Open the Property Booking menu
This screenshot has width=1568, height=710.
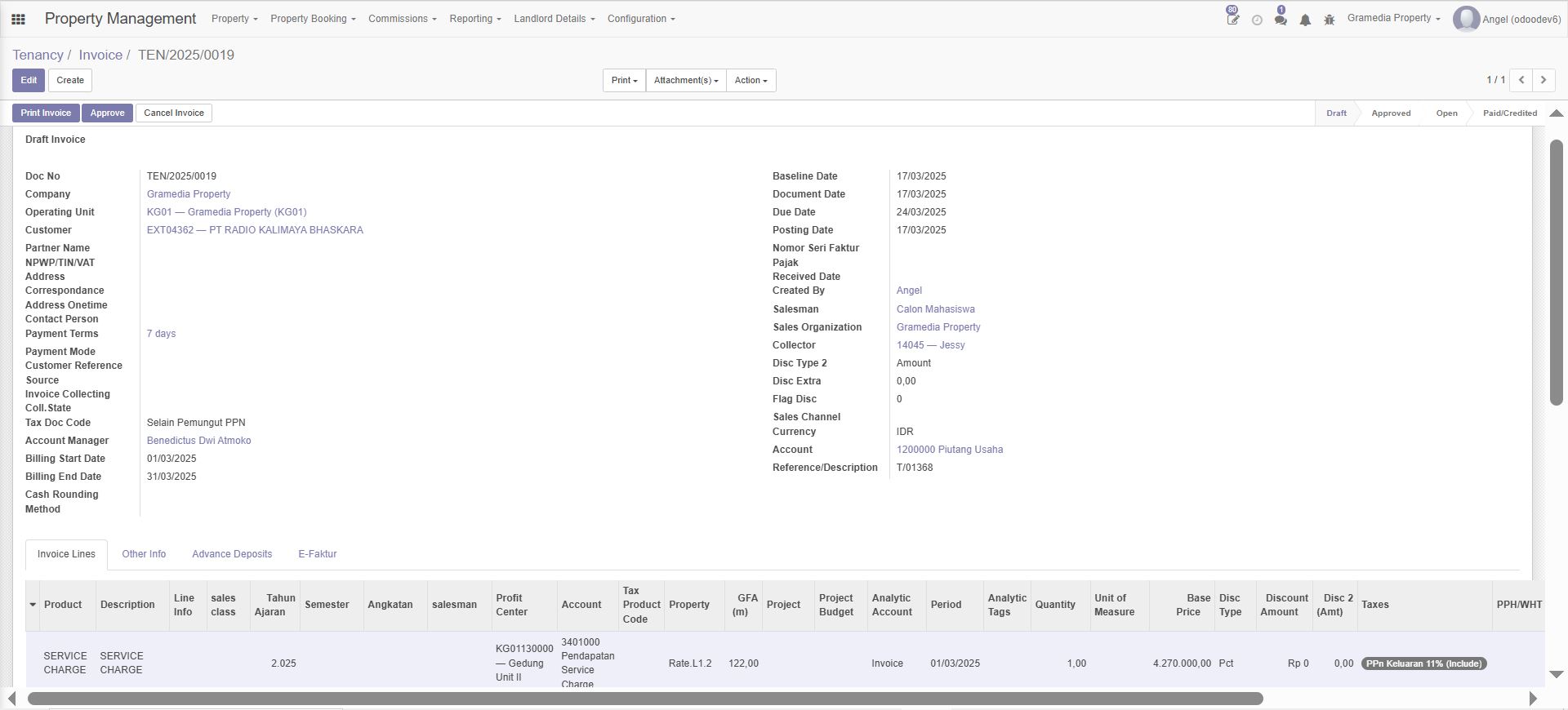tap(313, 19)
